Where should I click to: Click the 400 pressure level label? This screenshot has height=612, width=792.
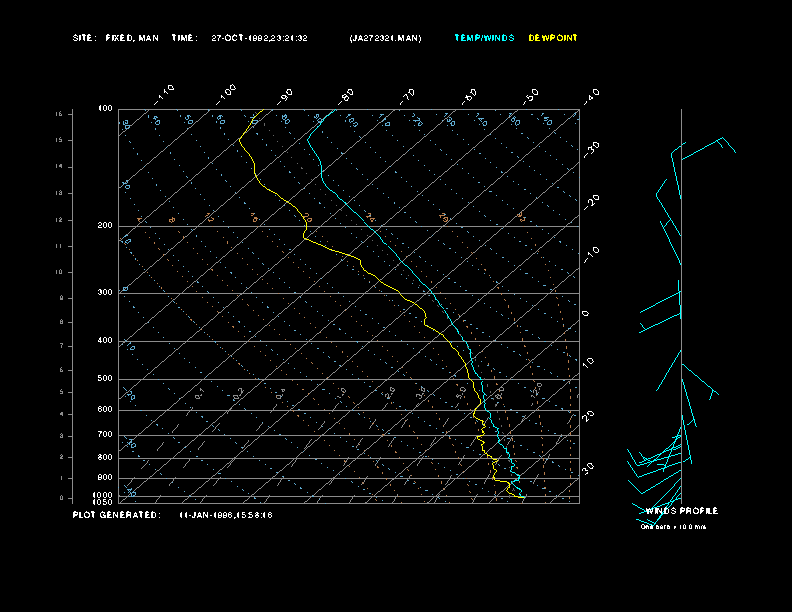[105, 341]
